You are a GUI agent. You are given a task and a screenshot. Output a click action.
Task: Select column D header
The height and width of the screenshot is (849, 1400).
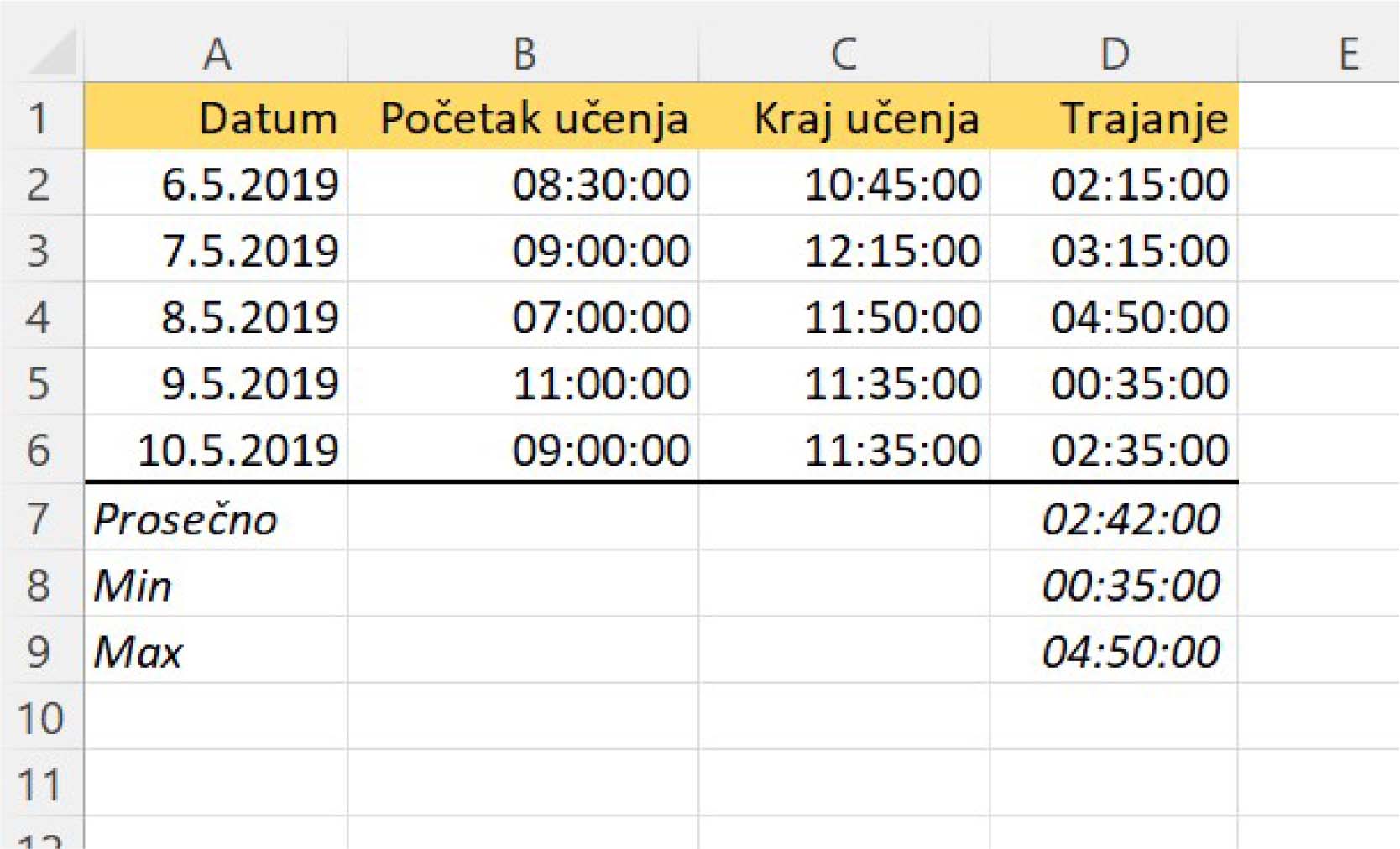pyautogui.click(x=1114, y=55)
